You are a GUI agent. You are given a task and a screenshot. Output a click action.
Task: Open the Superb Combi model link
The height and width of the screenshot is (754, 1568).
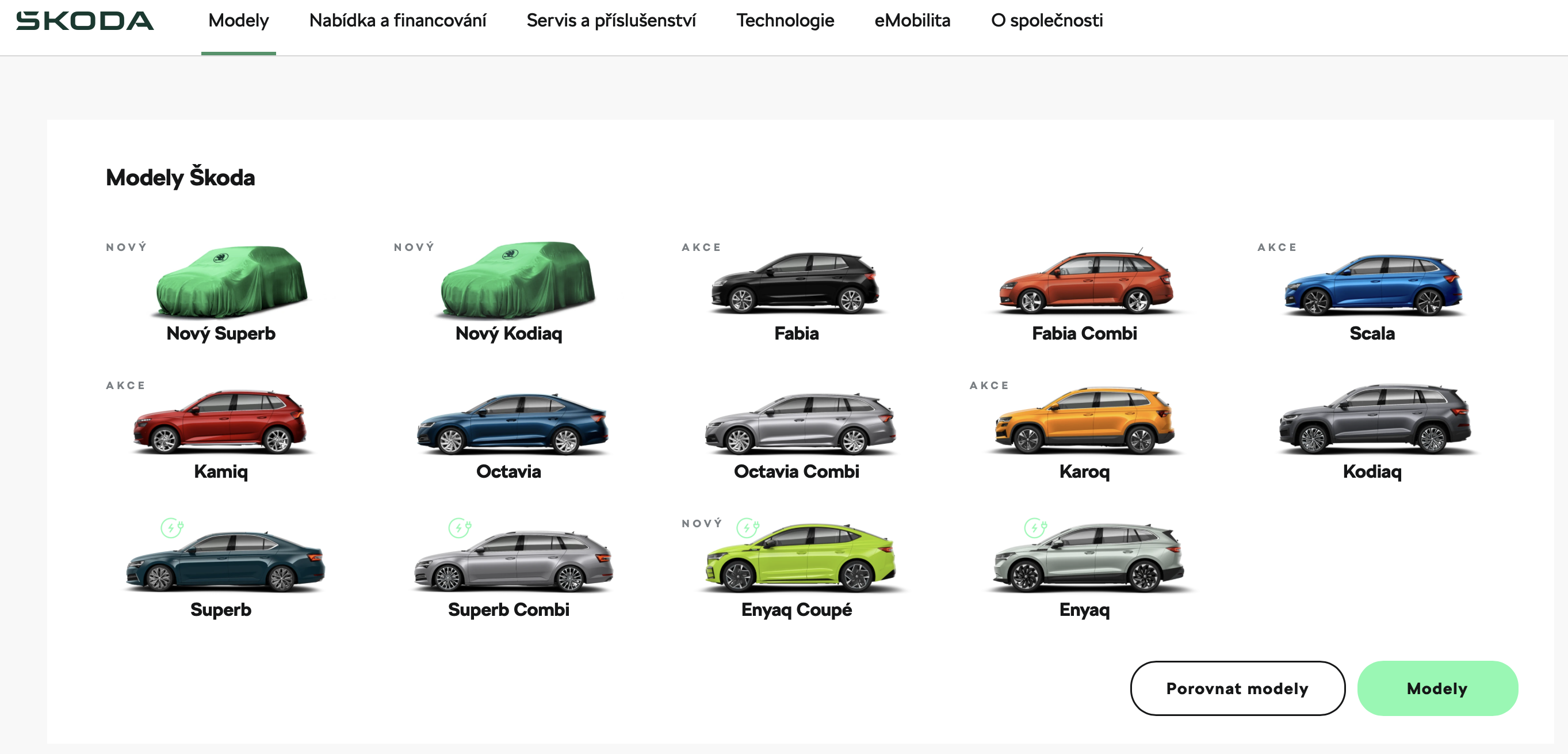(x=509, y=610)
